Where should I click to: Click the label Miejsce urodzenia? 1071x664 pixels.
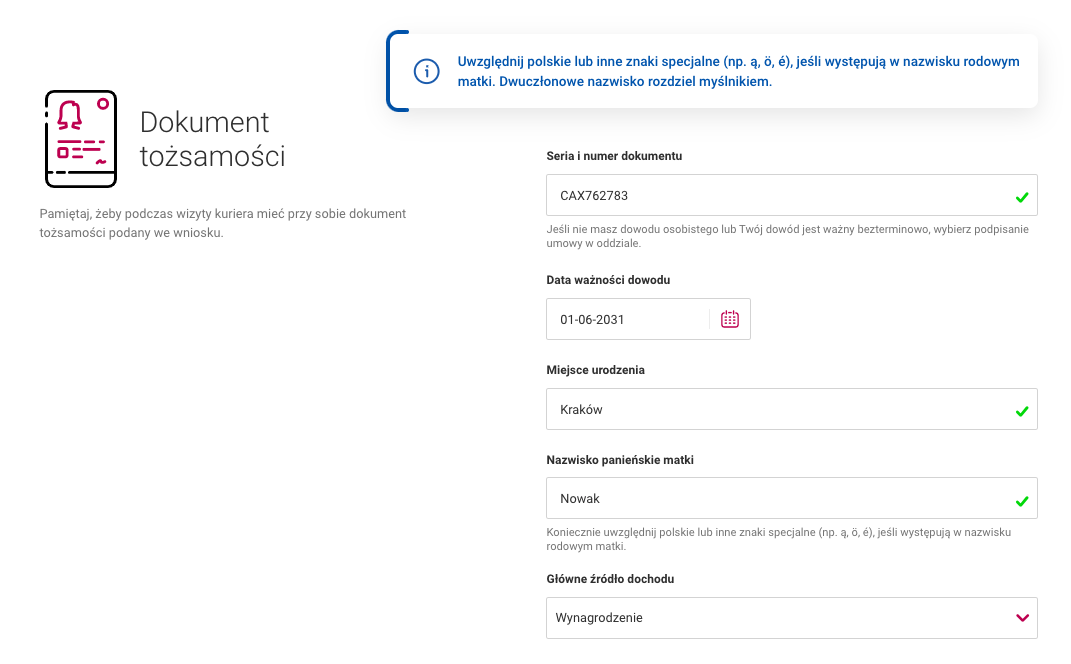pyautogui.click(x=595, y=370)
